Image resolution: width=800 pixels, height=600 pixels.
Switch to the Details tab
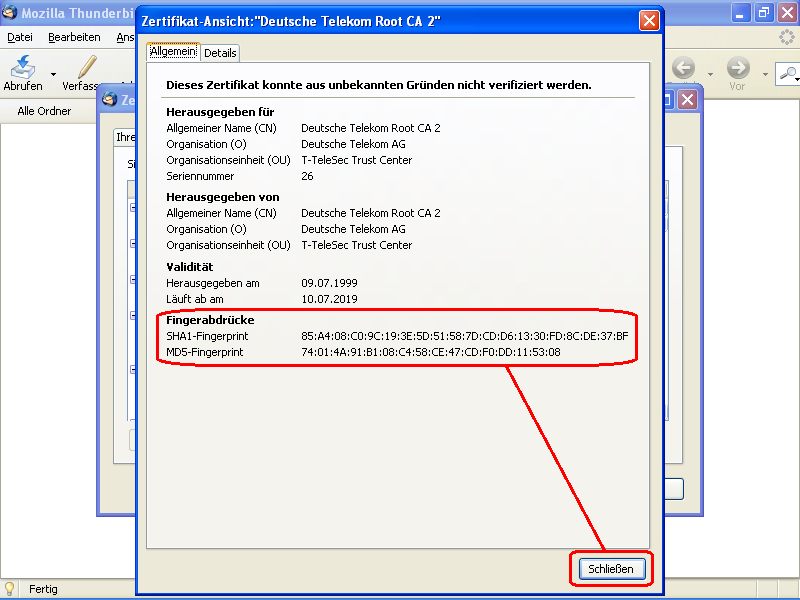tap(220, 53)
